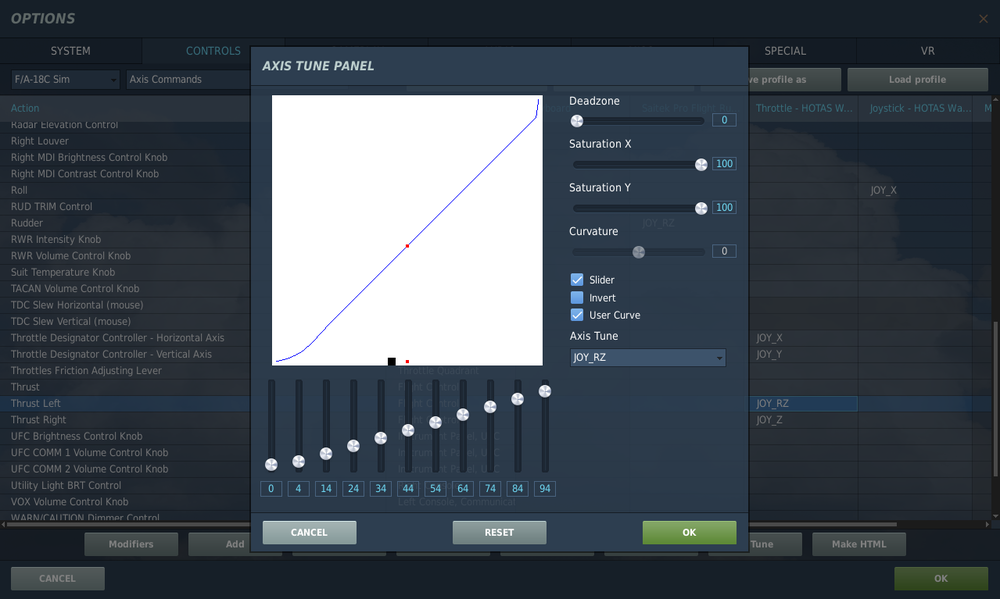Select the Roll action row
Viewport: 1000px width, 599px height.
tap(125, 190)
